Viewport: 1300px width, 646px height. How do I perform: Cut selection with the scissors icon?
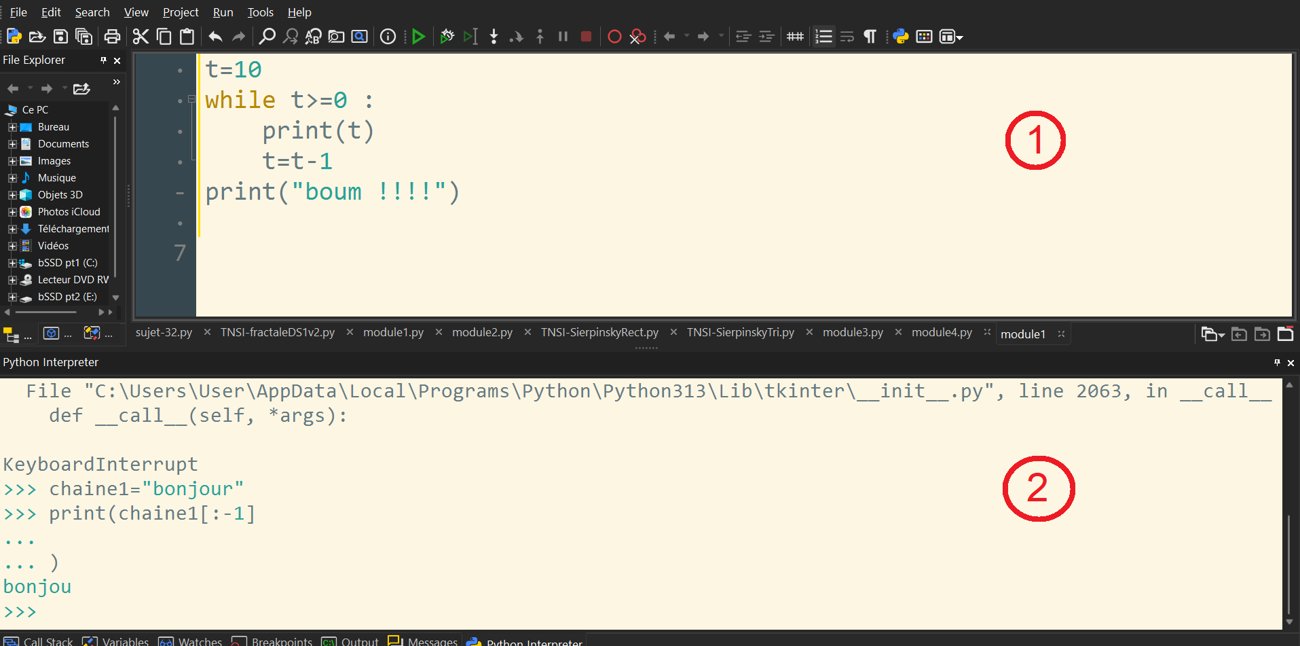pos(140,36)
